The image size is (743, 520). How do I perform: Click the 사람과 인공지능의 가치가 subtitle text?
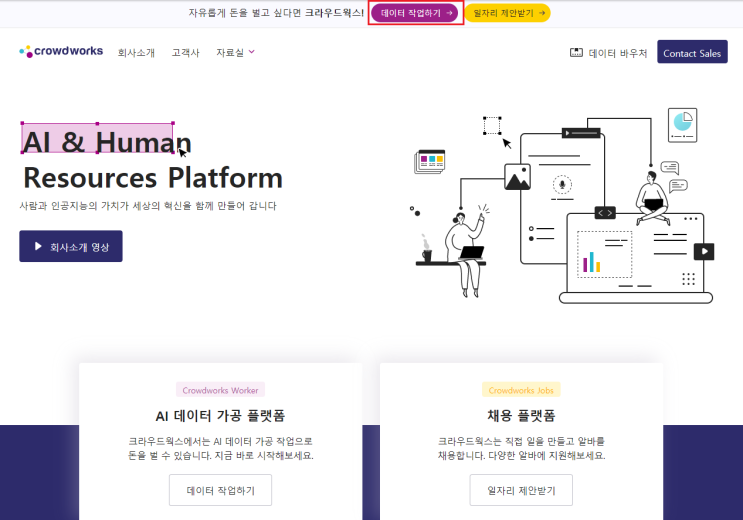point(148,206)
